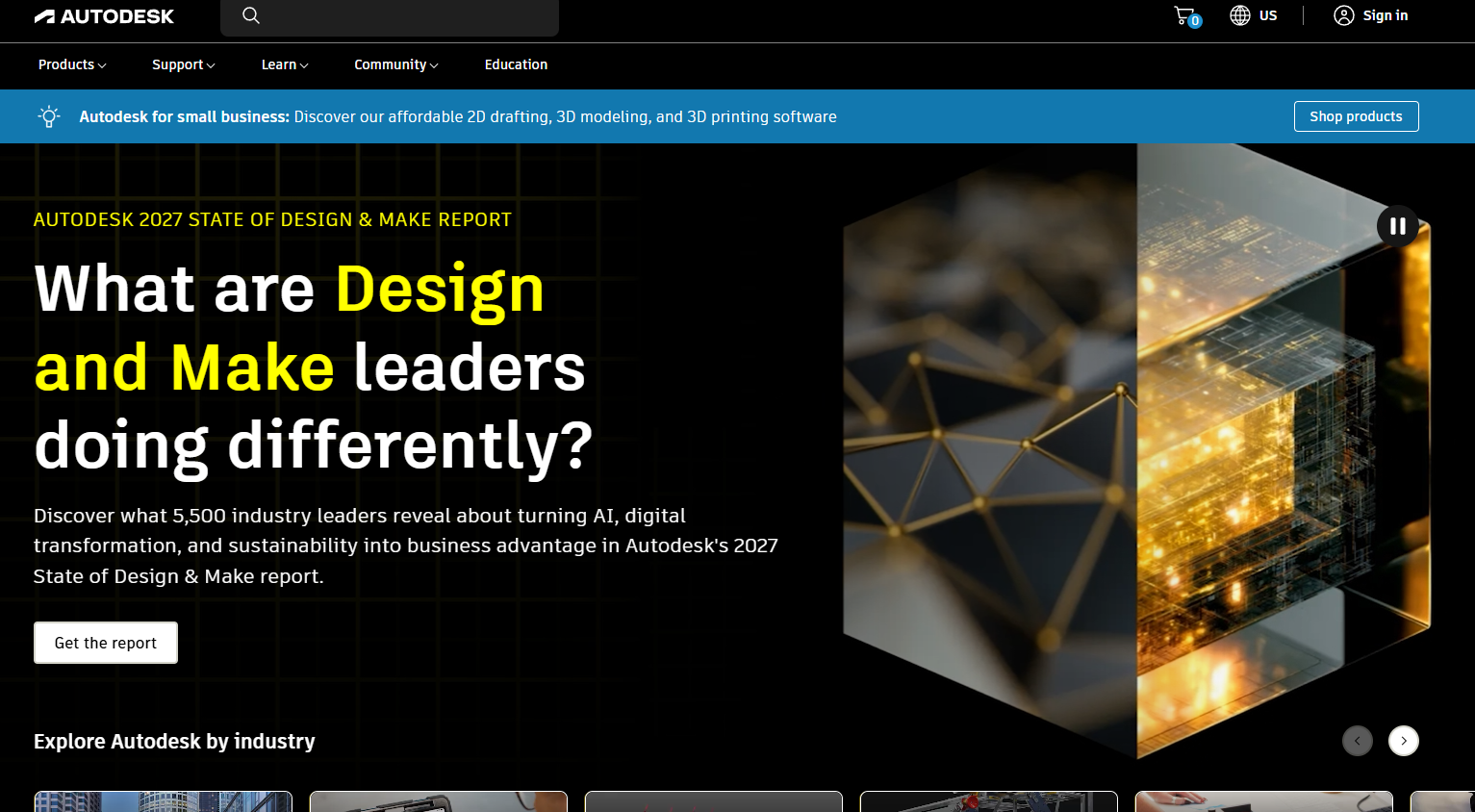Image resolution: width=1475 pixels, height=812 pixels.
Task: Expand the Learn menu
Action: [x=285, y=64]
